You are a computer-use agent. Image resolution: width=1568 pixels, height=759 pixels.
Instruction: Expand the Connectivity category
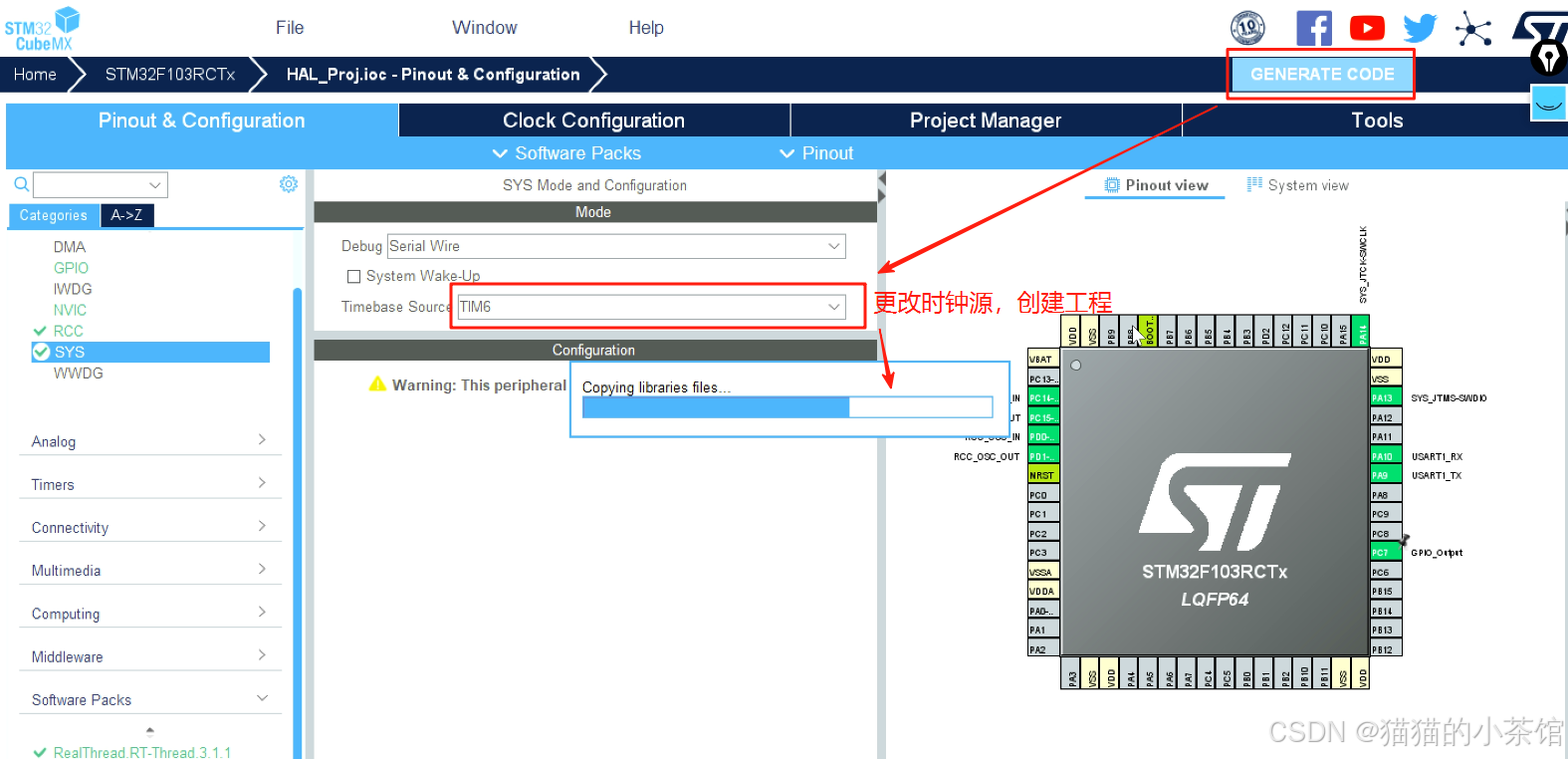coord(150,527)
